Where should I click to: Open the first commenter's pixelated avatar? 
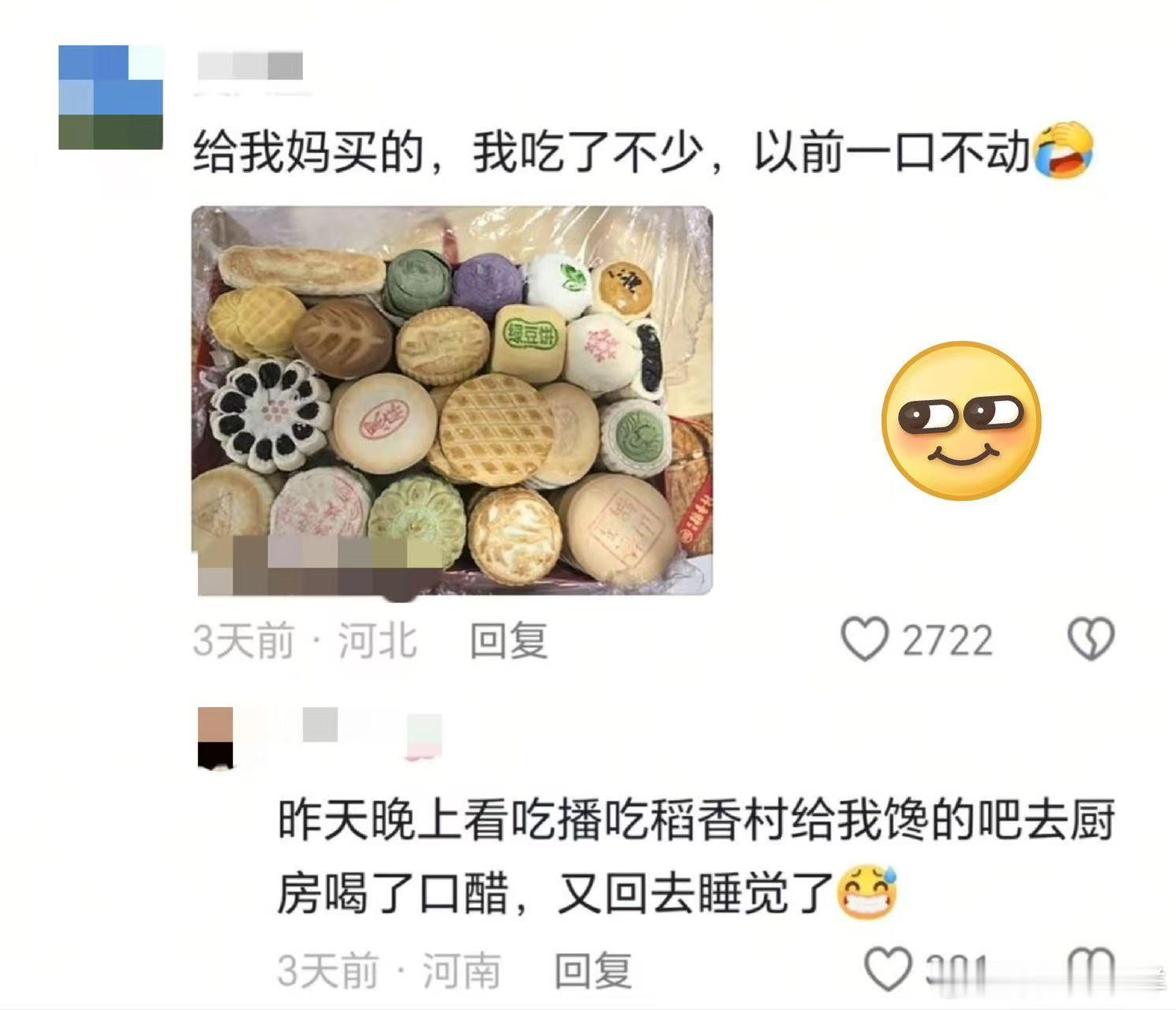click(x=110, y=97)
